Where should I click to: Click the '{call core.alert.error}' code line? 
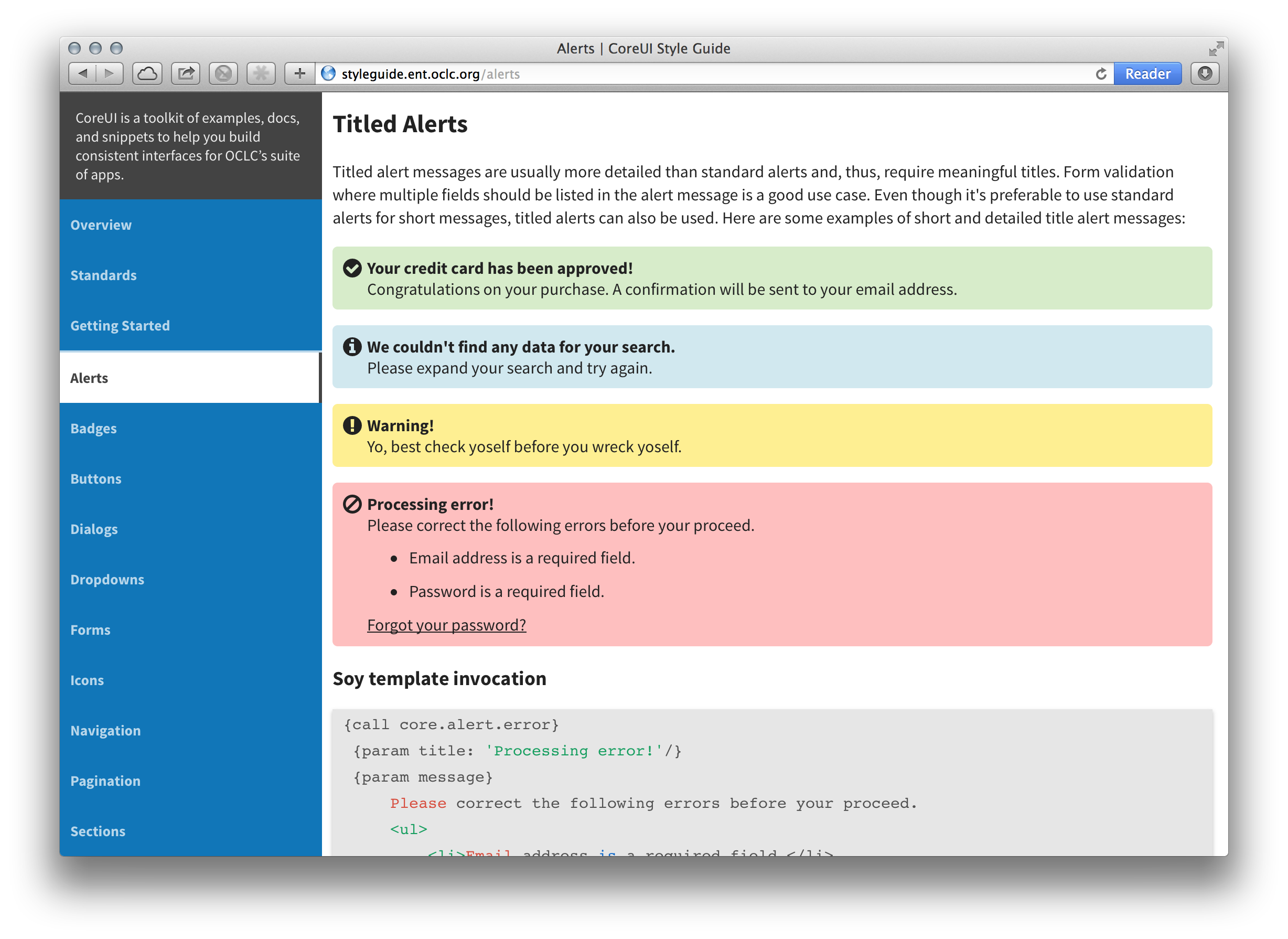tap(452, 725)
